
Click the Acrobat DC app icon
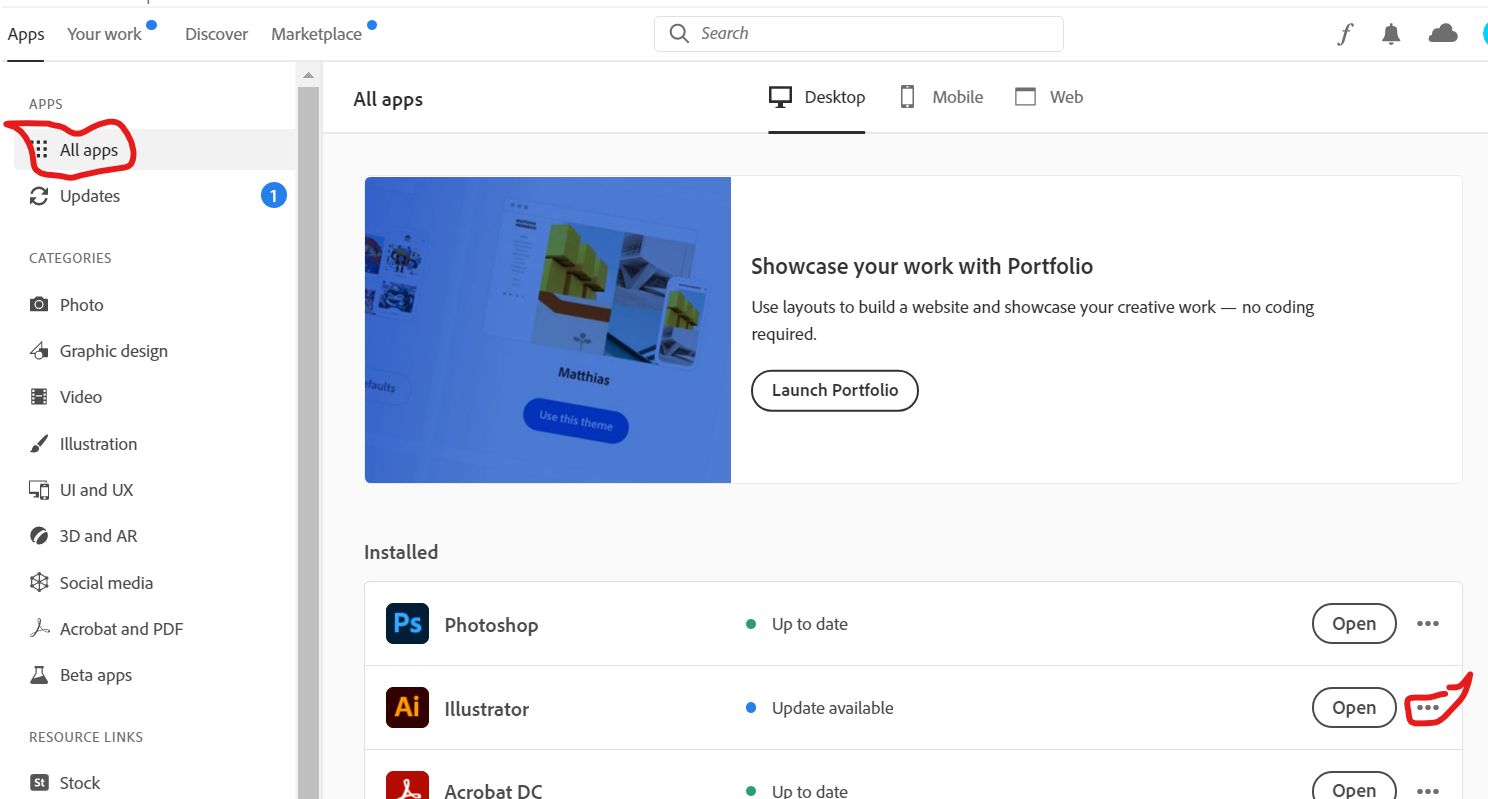(x=407, y=787)
